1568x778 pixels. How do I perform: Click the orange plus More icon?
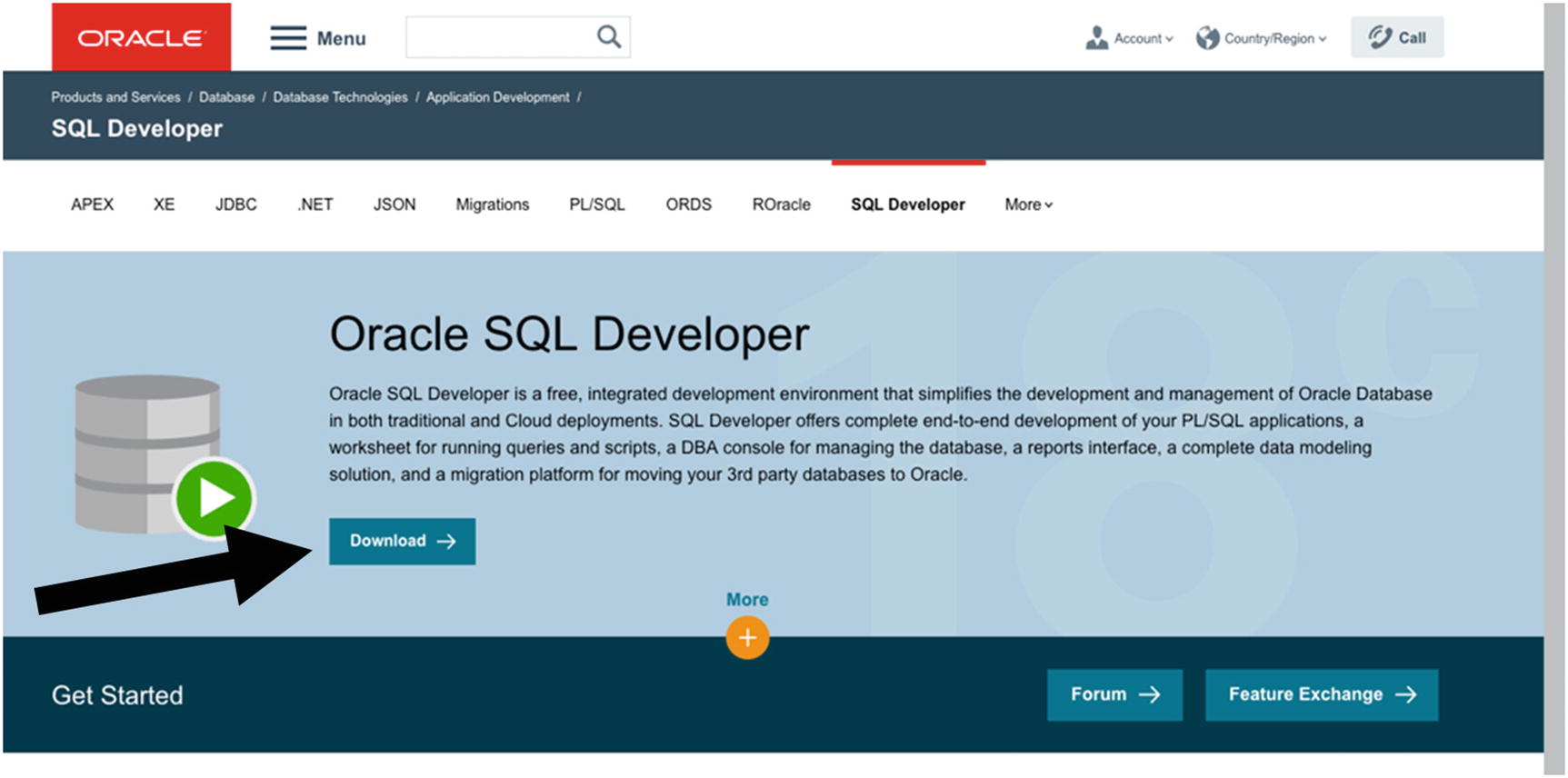pyautogui.click(x=747, y=638)
